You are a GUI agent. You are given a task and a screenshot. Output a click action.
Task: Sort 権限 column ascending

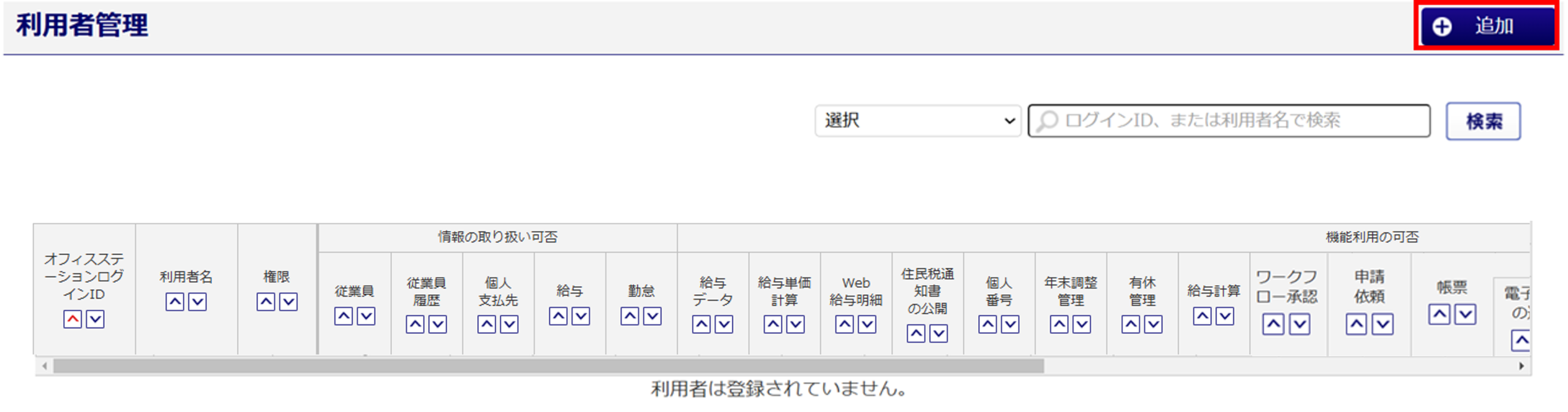tap(265, 302)
